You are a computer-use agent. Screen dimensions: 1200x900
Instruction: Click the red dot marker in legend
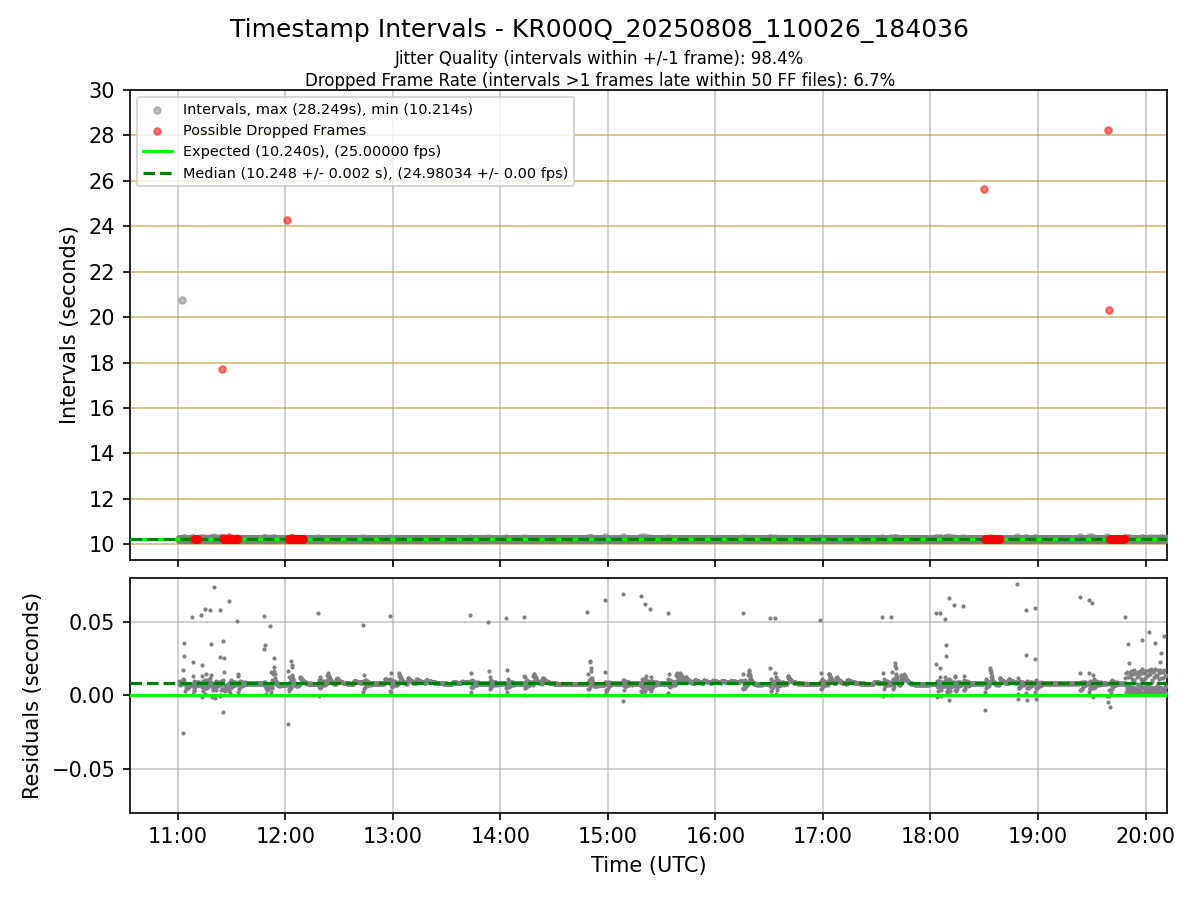pos(157,131)
